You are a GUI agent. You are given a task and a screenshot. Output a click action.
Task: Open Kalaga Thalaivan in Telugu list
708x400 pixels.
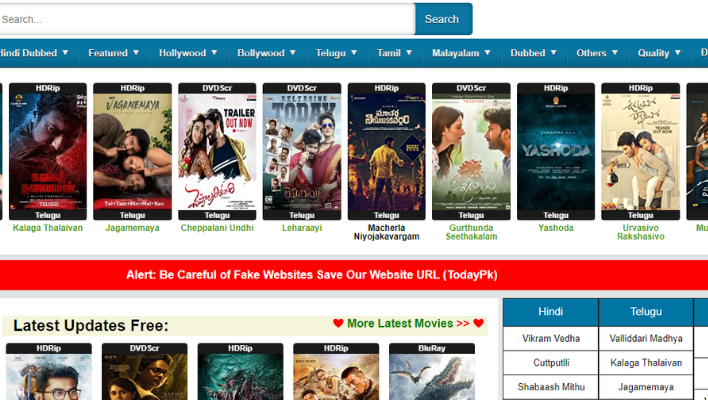click(x=646, y=363)
